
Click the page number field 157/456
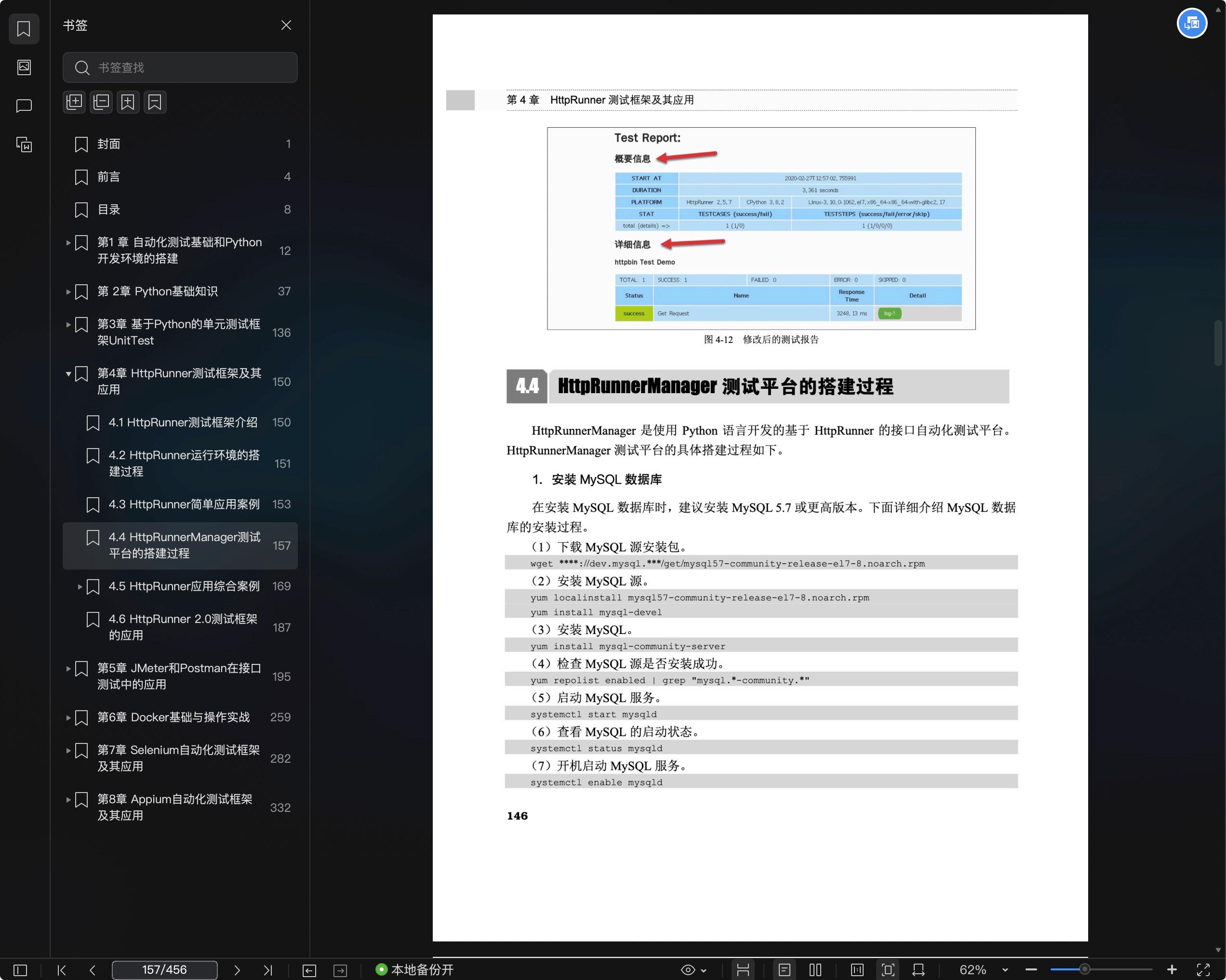coord(164,970)
